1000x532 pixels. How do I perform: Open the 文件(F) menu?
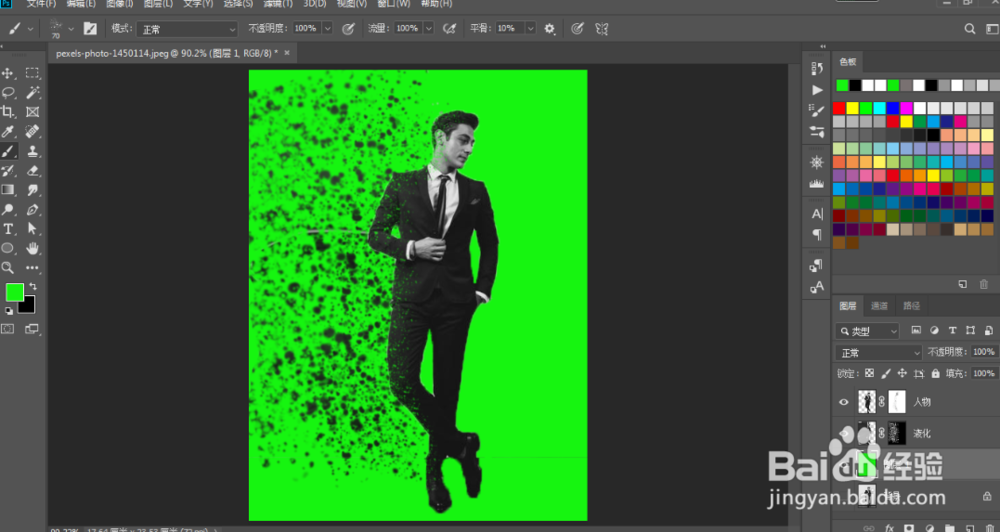(x=42, y=4)
